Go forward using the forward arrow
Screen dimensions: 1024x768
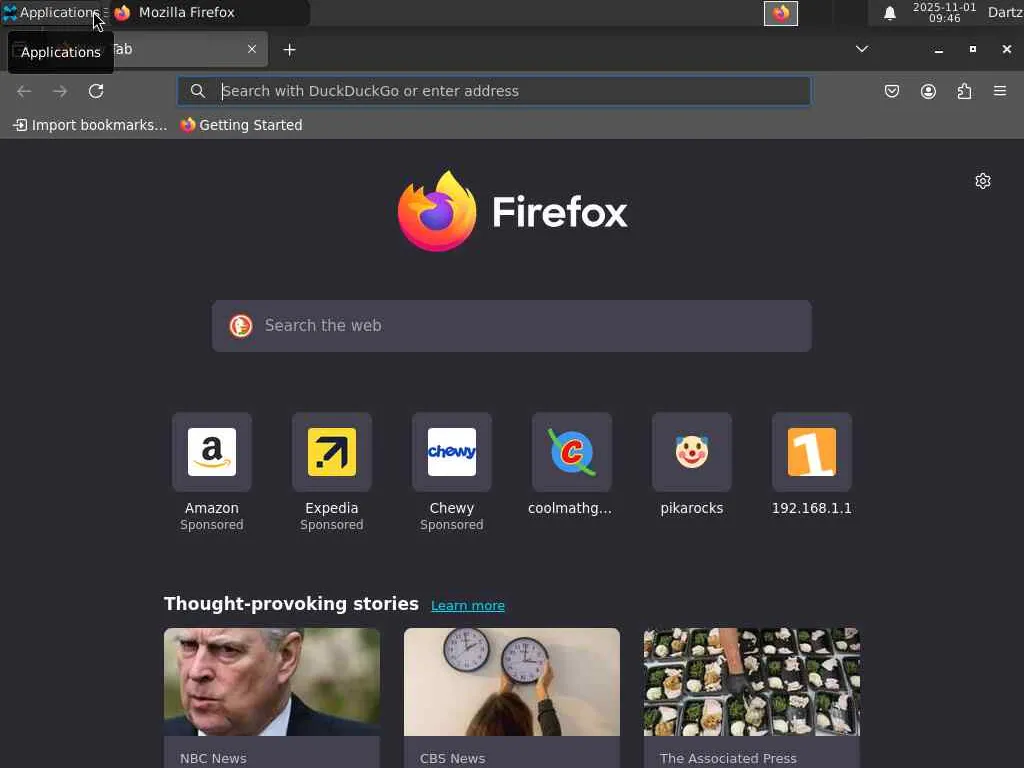[x=60, y=91]
